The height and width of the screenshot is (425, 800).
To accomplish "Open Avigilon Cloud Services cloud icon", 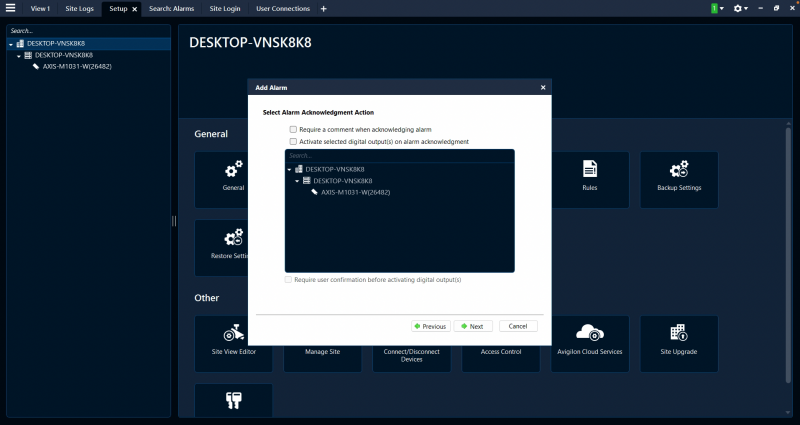I will [590, 333].
